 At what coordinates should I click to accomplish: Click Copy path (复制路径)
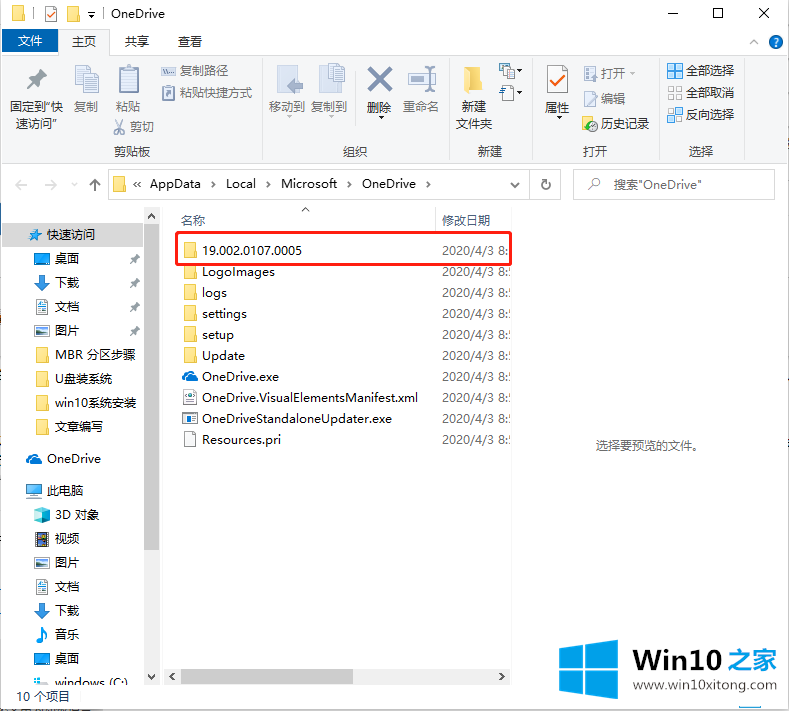[194, 71]
